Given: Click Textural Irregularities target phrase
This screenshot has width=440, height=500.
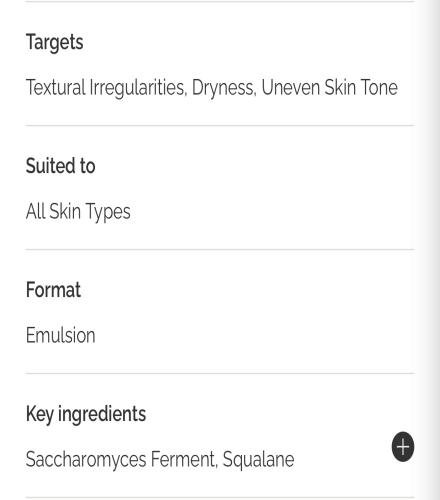Looking at the screenshot, I should [106, 88].
